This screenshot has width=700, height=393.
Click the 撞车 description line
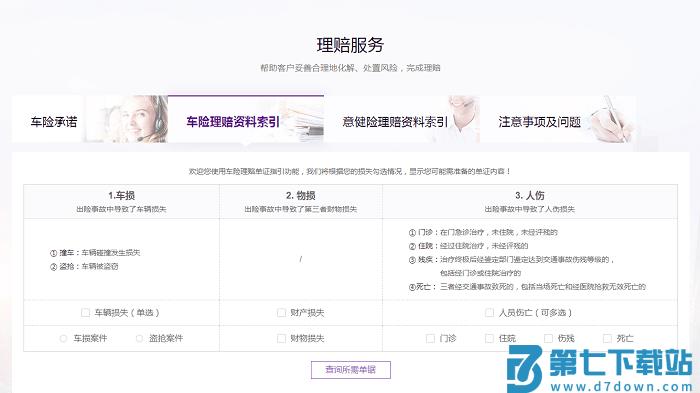(x=95, y=253)
